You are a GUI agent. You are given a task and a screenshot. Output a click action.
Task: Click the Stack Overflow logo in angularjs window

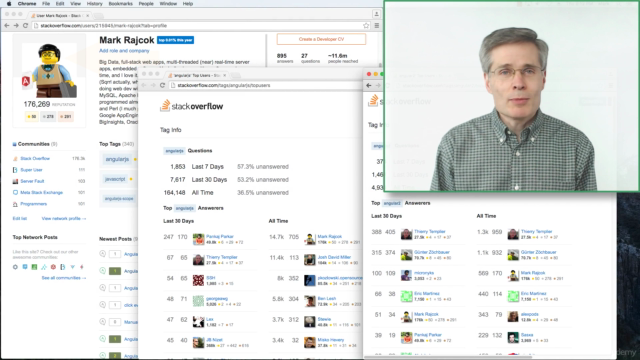[x=191, y=106]
